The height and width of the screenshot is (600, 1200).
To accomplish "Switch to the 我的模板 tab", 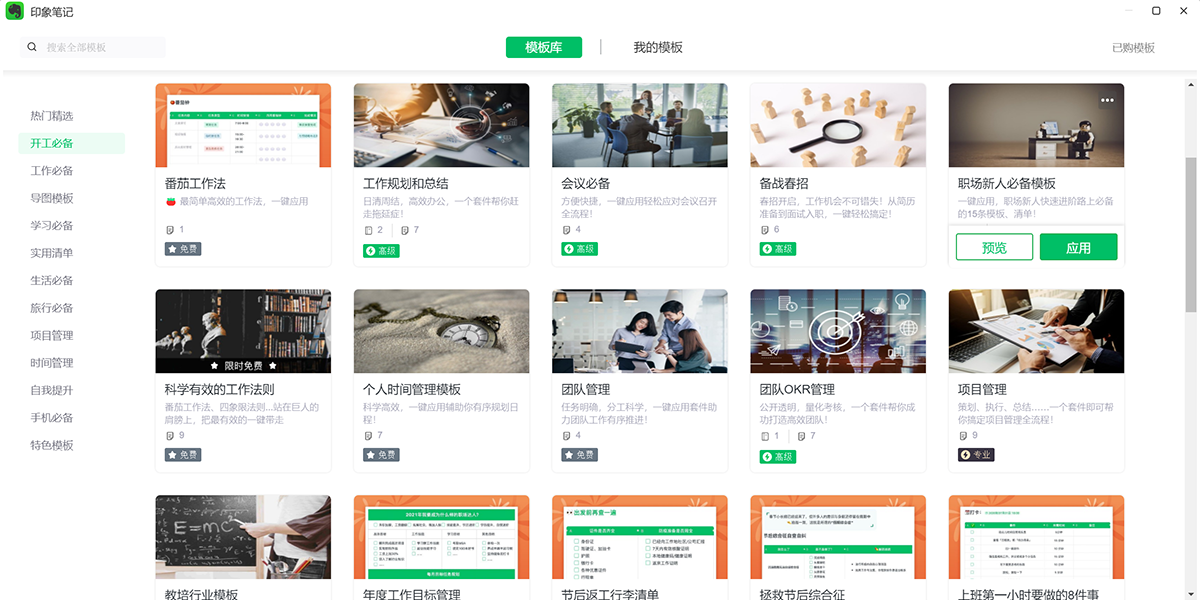I will 658,47.
